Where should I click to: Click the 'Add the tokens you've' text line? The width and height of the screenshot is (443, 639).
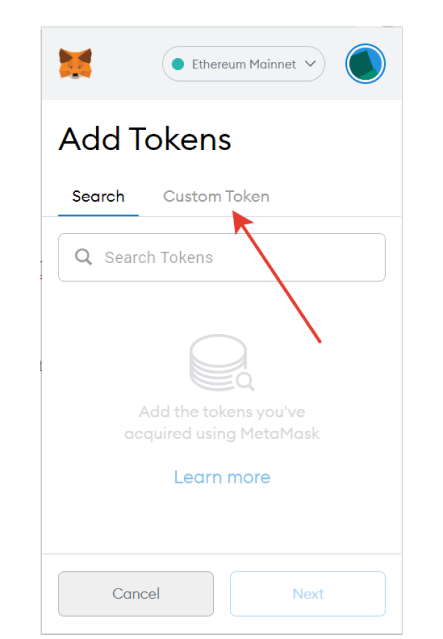[222, 412]
